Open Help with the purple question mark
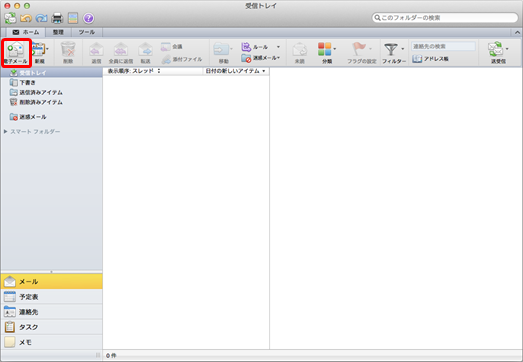This screenshot has width=523, height=362. (x=88, y=18)
